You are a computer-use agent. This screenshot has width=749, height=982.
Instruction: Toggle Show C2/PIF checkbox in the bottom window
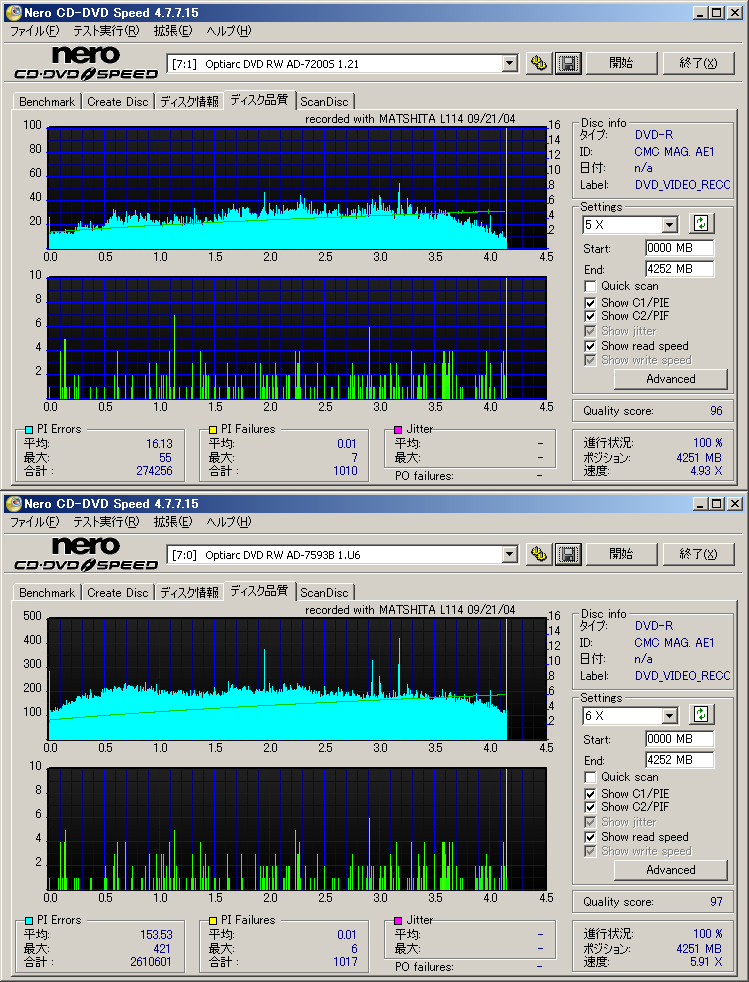[x=590, y=807]
